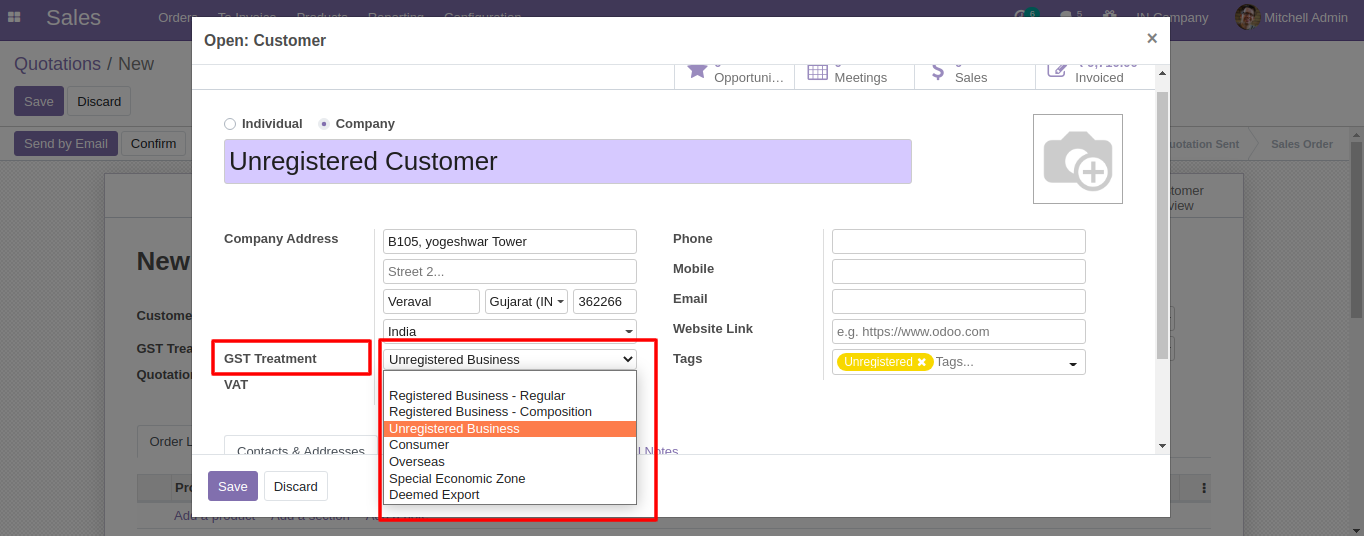Choose Registered Business - Composition option
Image resolution: width=1364 pixels, height=536 pixels.
pos(510,412)
